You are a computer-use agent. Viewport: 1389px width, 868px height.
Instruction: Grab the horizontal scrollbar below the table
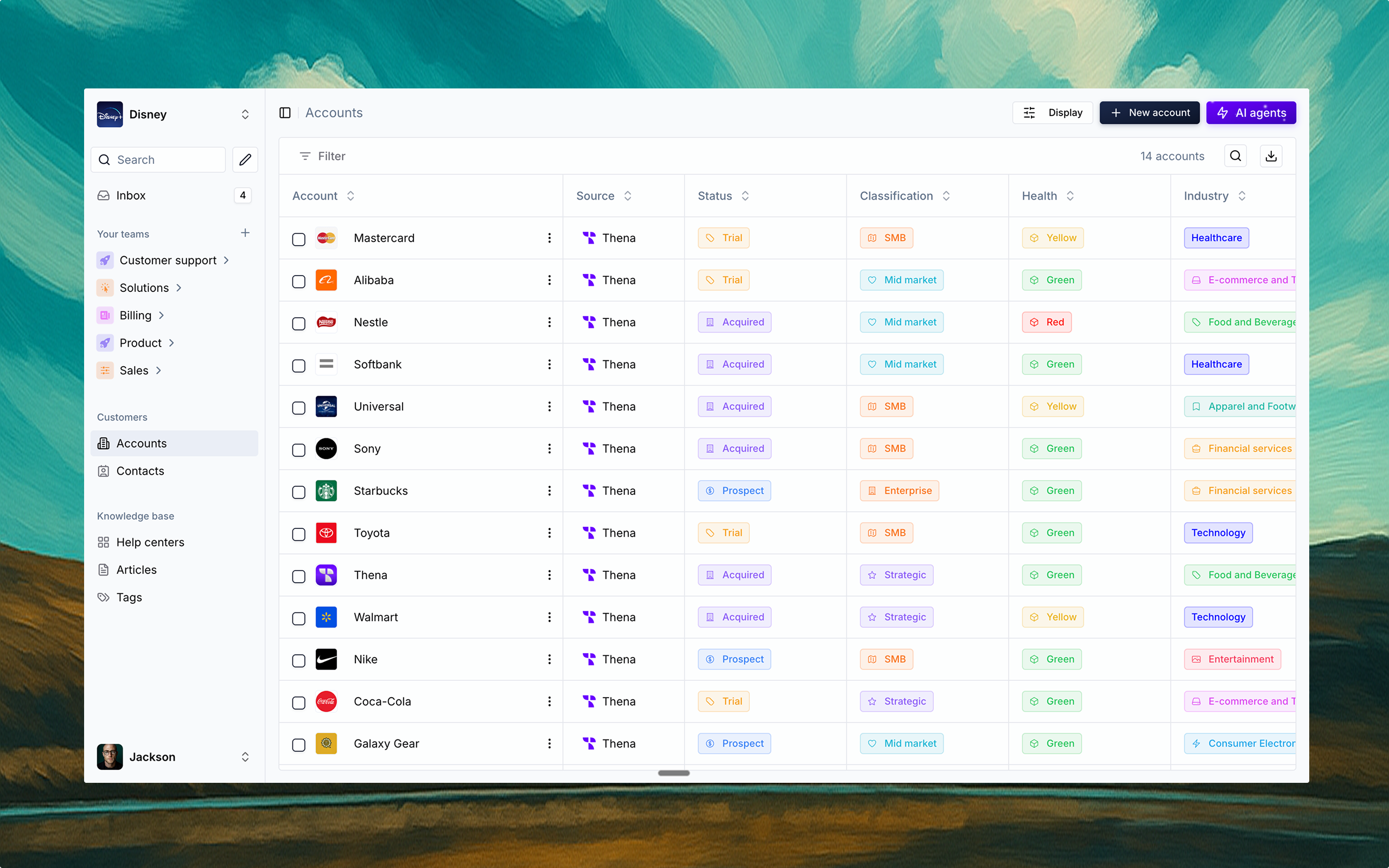(x=673, y=773)
